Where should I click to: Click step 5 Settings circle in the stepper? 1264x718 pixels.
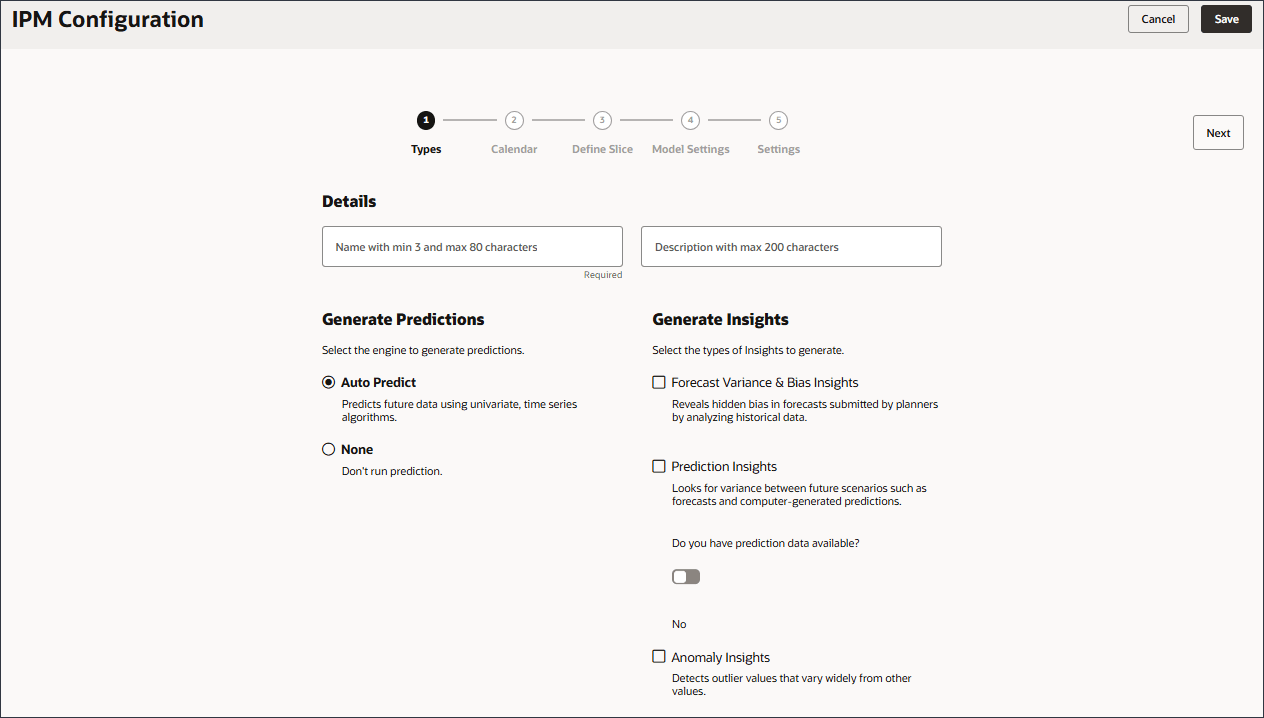coord(778,120)
